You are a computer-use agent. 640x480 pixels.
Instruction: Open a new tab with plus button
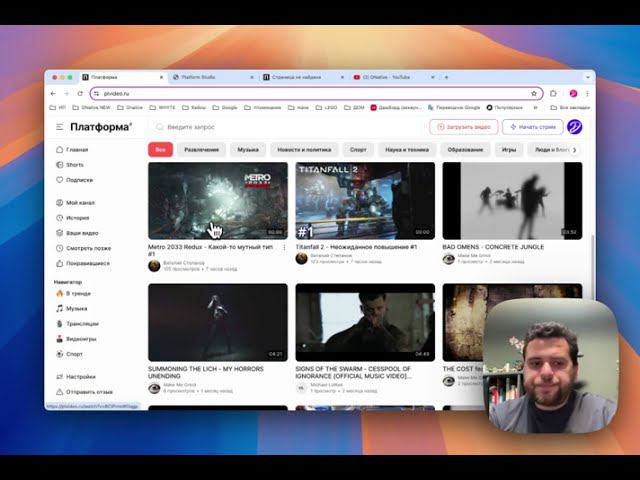tap(447, 77)
